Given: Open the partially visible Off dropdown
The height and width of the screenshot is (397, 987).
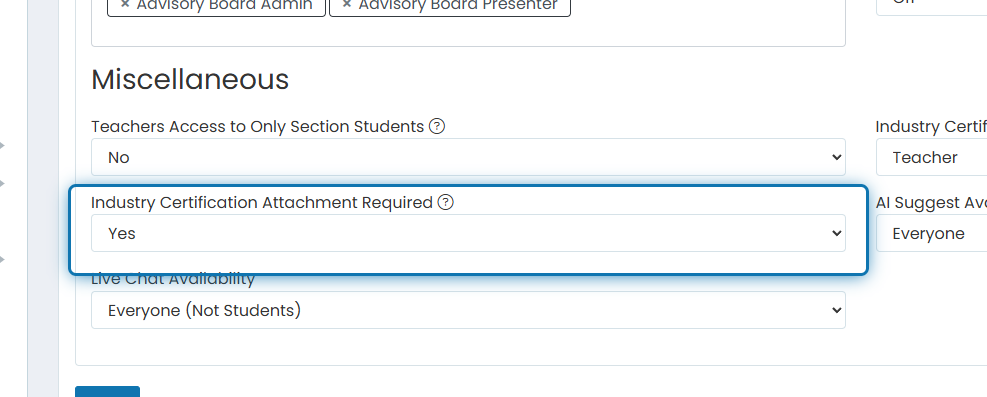Looking at the screenshot, I should [932, 6].
